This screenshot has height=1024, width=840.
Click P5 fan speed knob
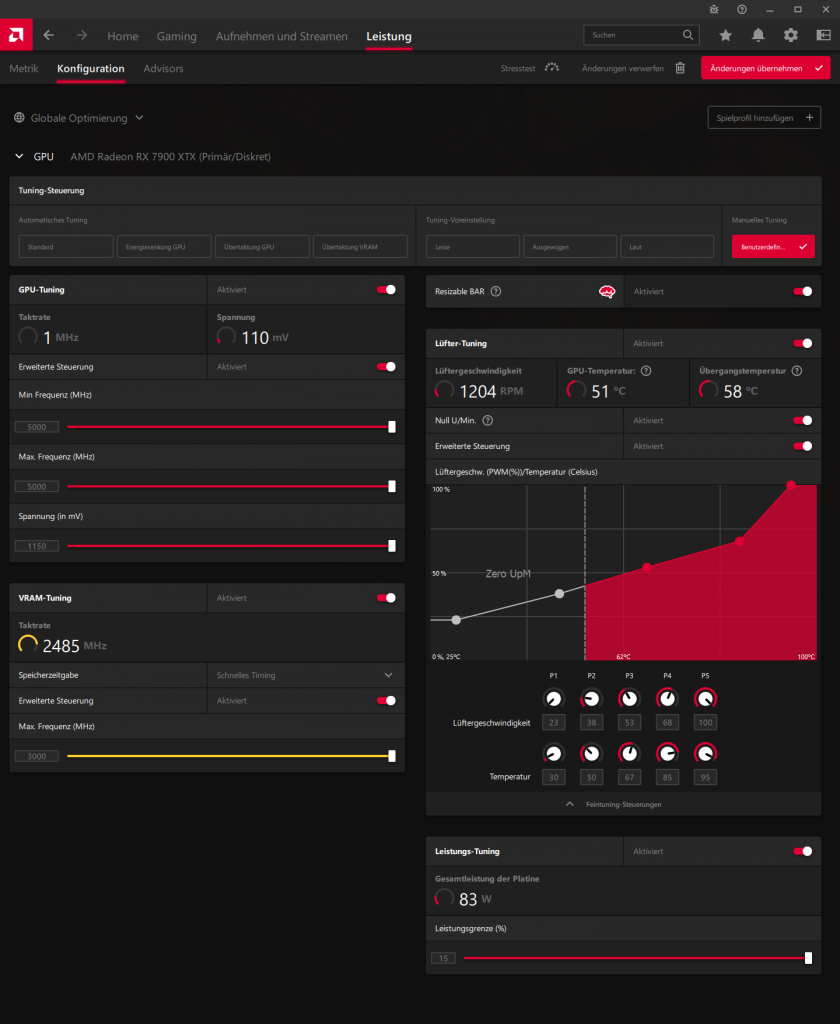pyautogui.click(x=705, y=699)
